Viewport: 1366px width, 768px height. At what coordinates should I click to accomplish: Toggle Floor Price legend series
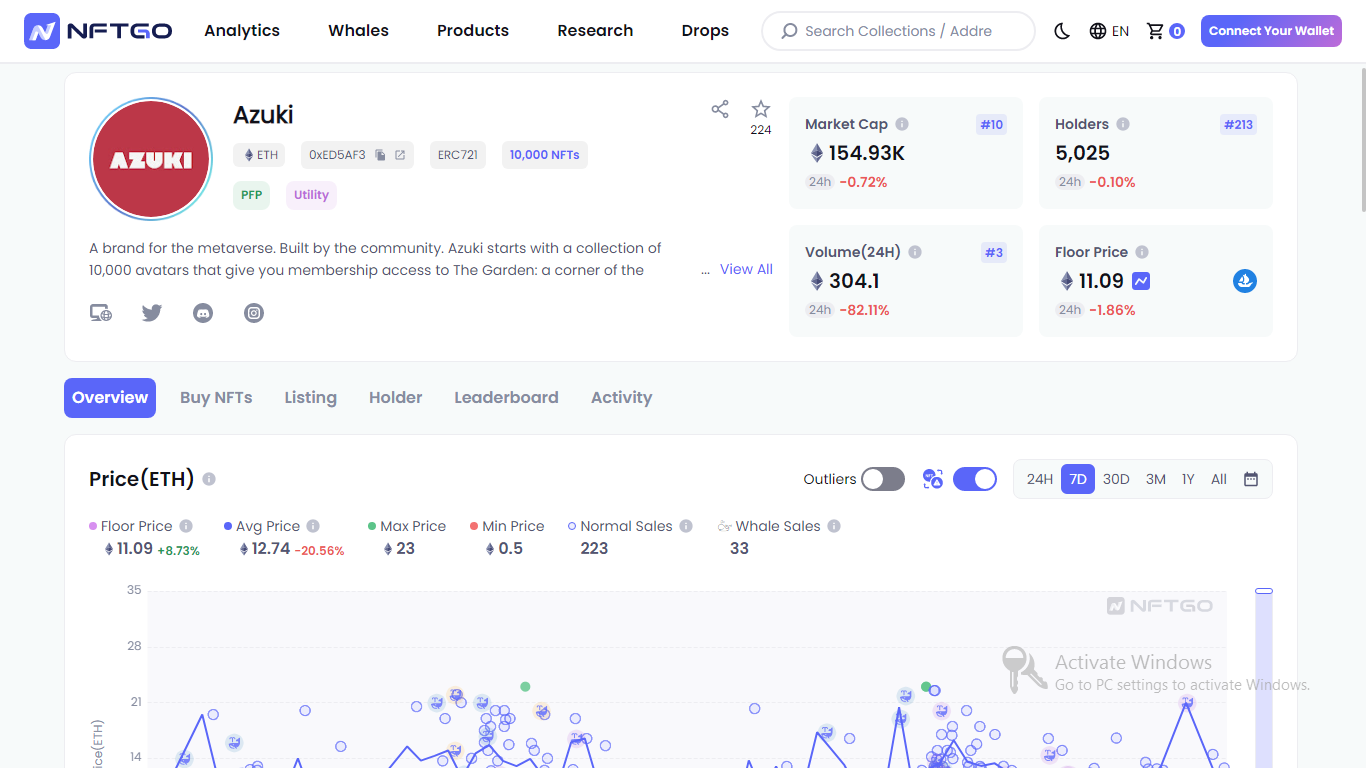click(131, 526)
